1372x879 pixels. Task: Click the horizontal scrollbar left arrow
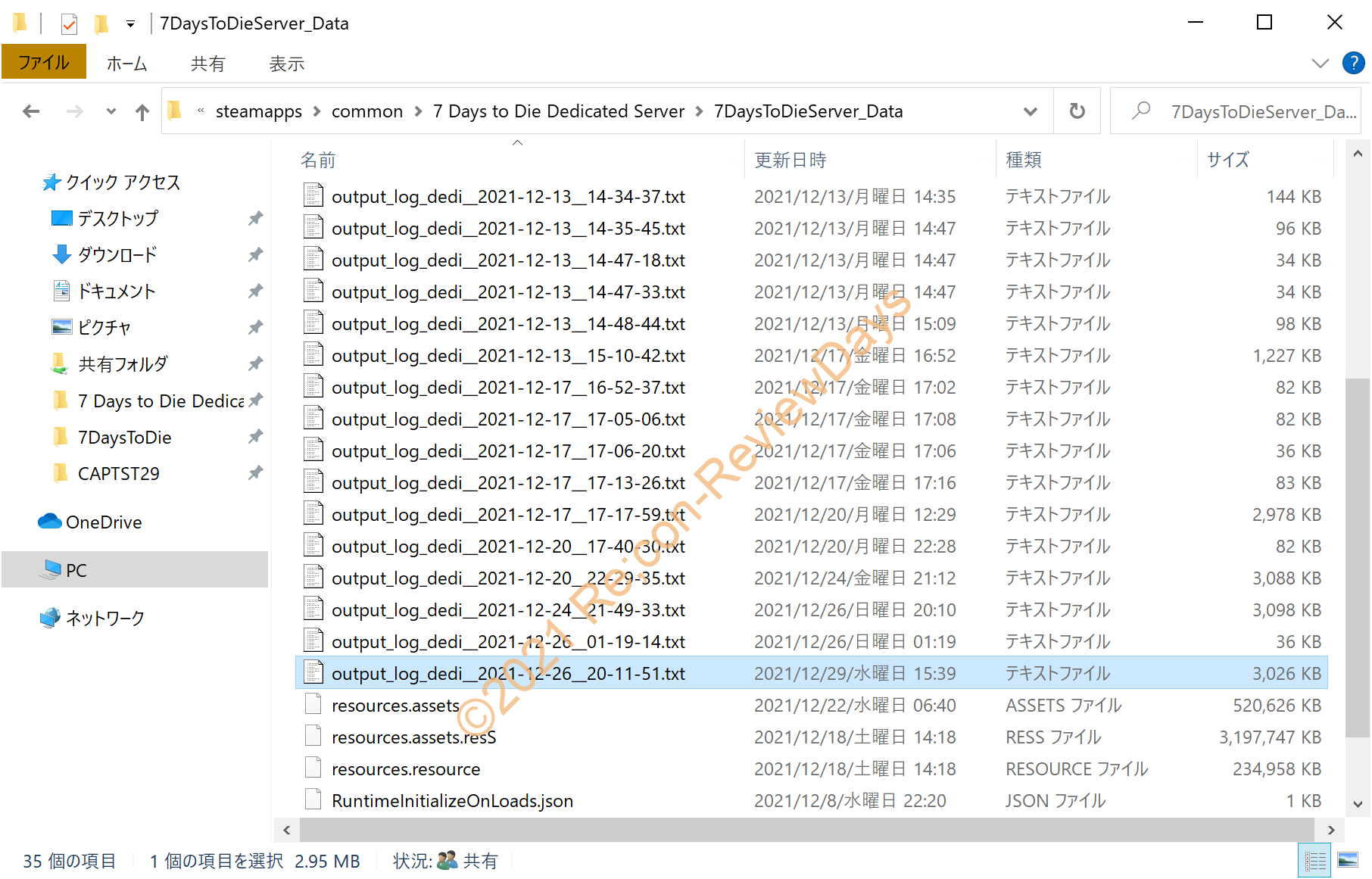point(286,831)
